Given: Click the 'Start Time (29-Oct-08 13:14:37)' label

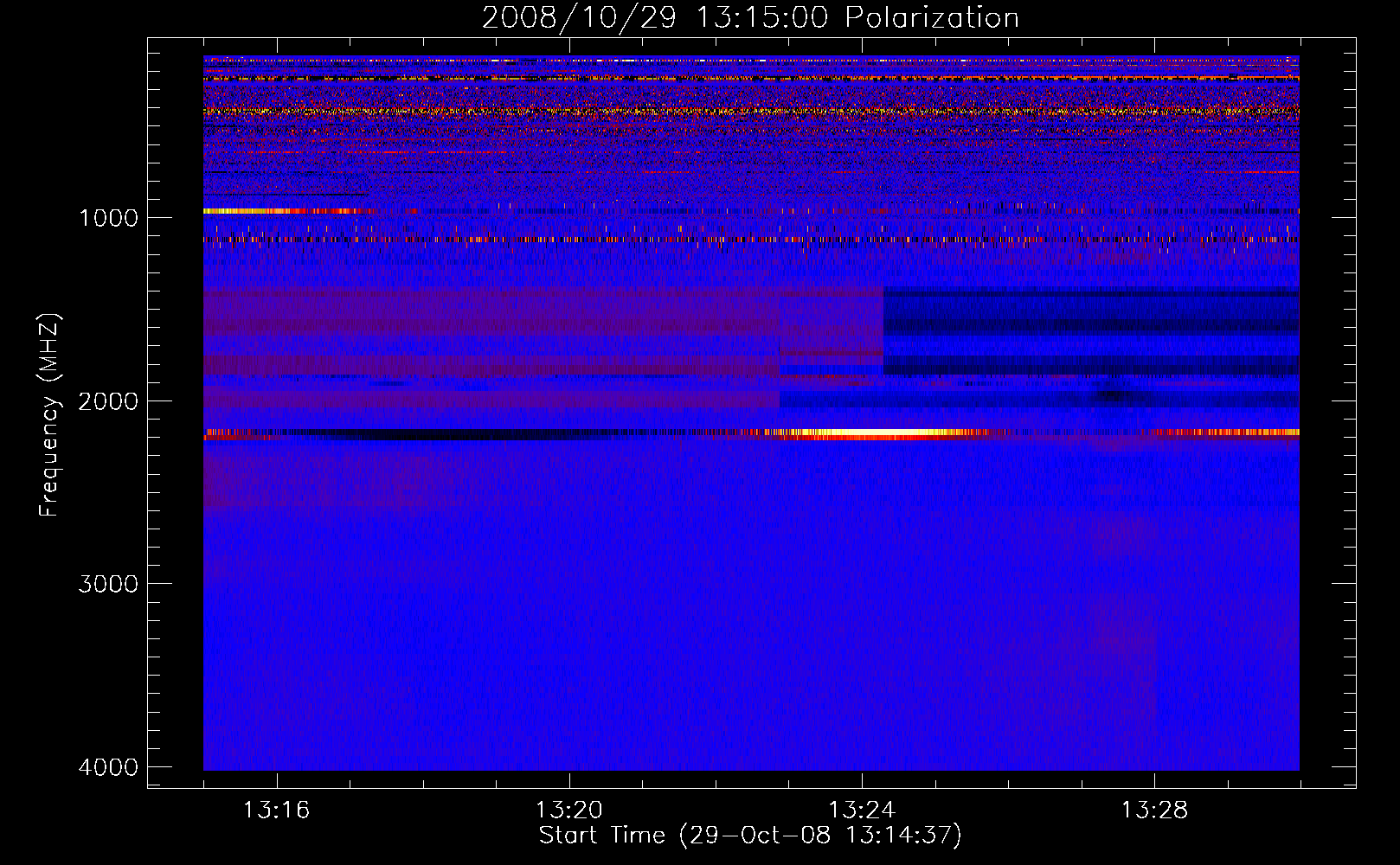Looking at the screenshot, I should (750, 836).
